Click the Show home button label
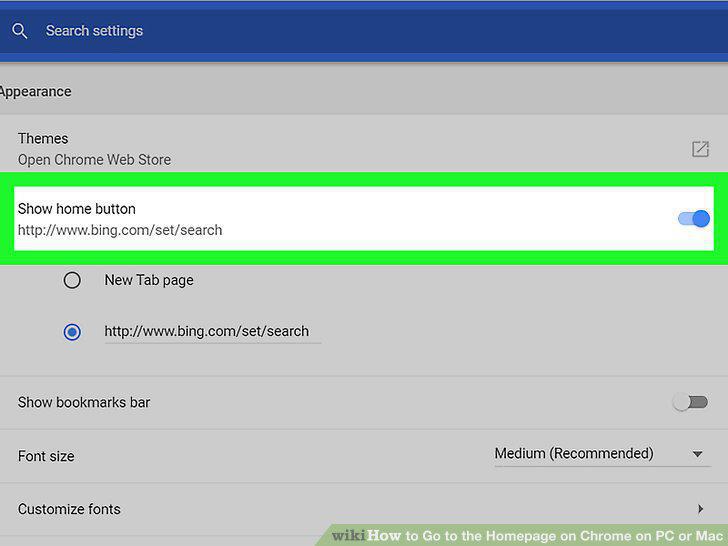The image size is (728, 546). click(x=77, y=209)
